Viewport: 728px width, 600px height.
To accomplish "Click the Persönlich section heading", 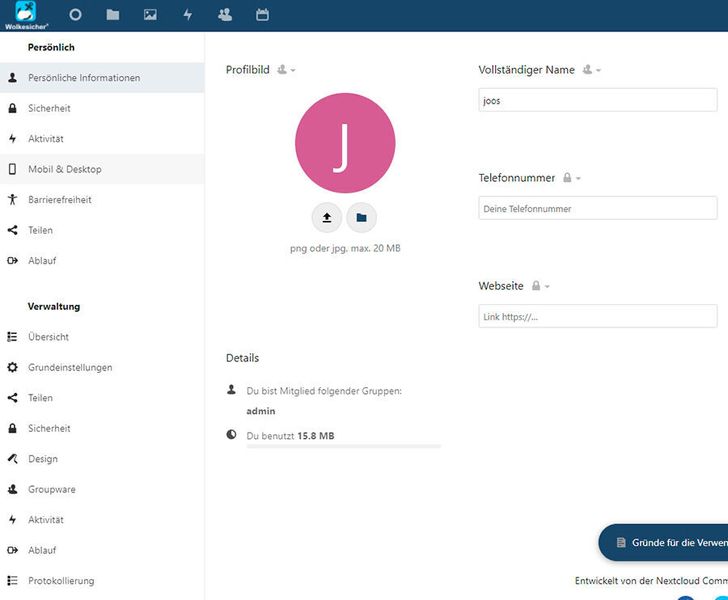I will tap(51, 47).
